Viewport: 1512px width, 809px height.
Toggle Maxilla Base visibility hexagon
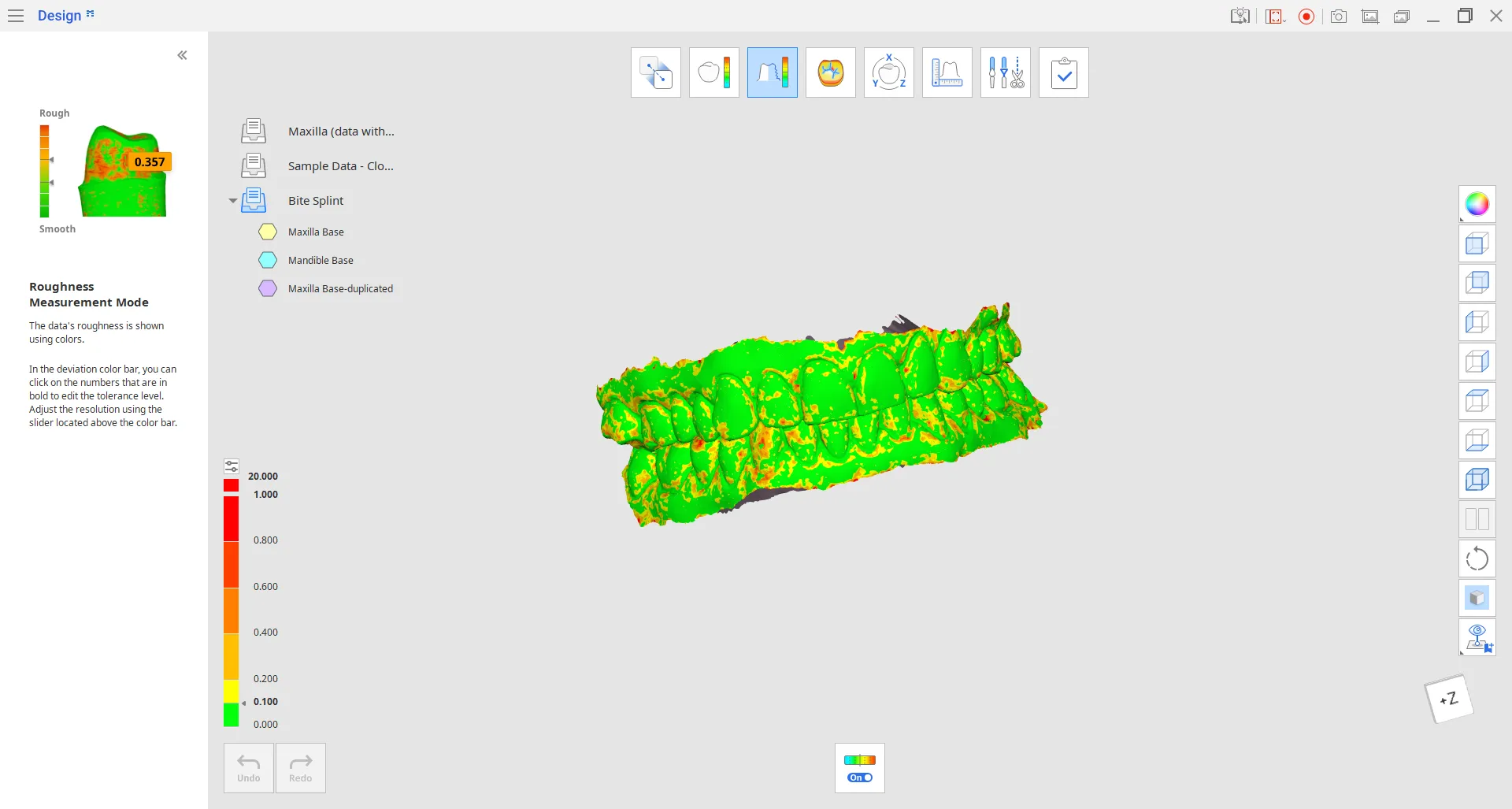coord(268,232)
